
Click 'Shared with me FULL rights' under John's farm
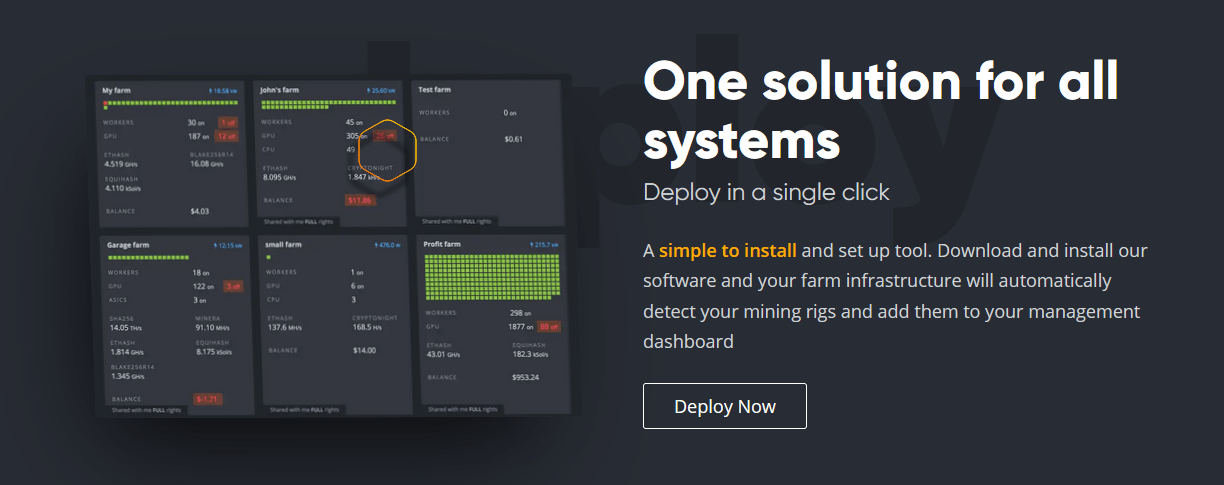300,222
